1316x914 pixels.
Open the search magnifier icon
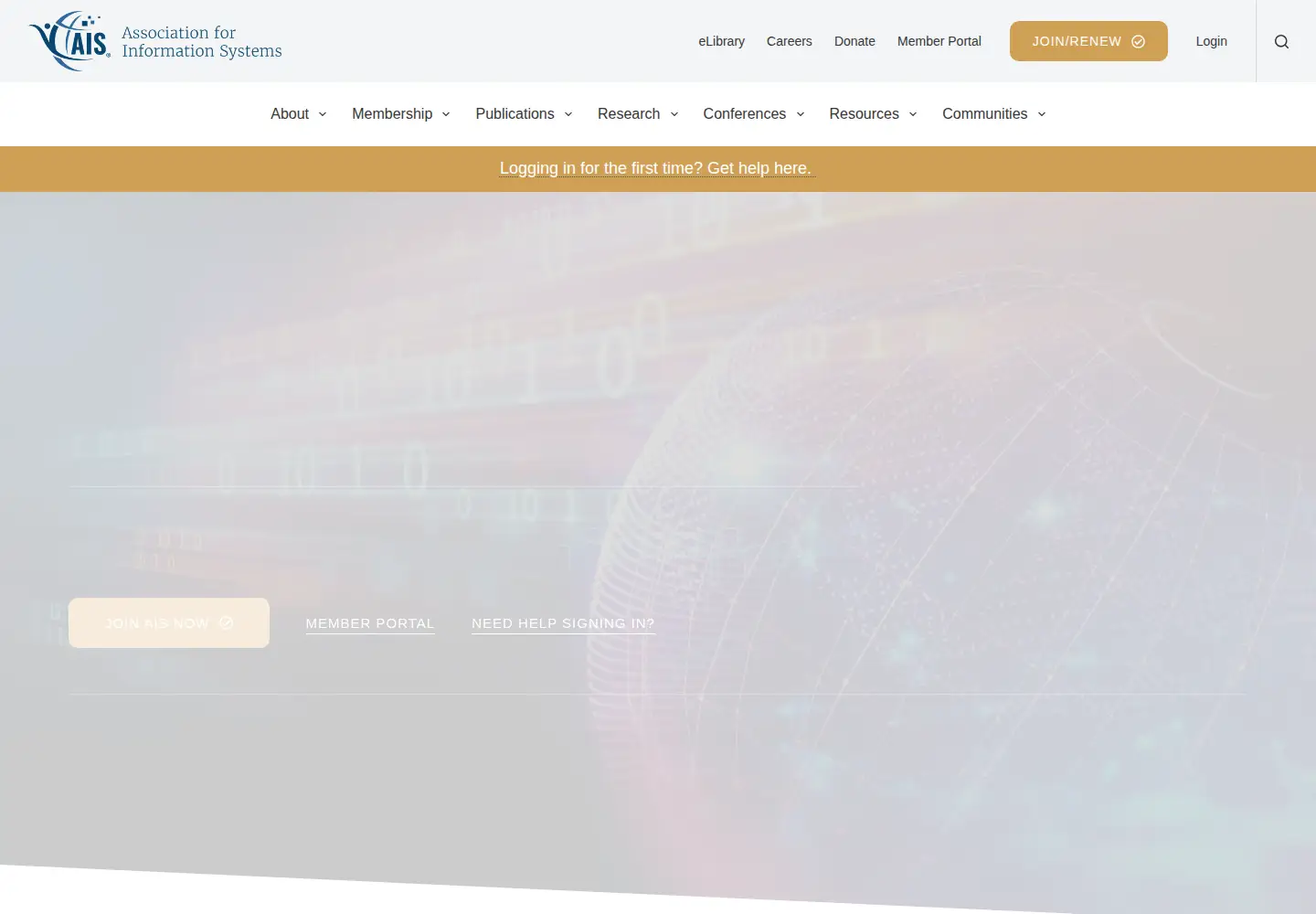pos(1281,41)
